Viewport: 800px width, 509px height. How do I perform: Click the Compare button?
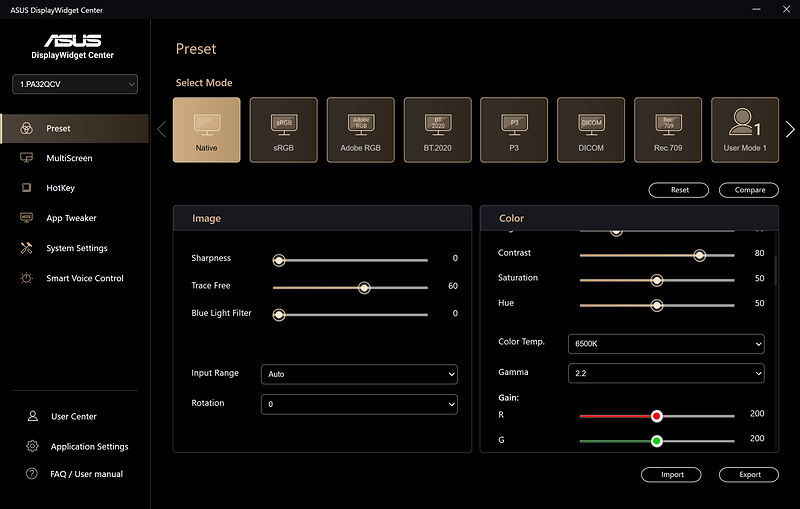pos(749,190)
